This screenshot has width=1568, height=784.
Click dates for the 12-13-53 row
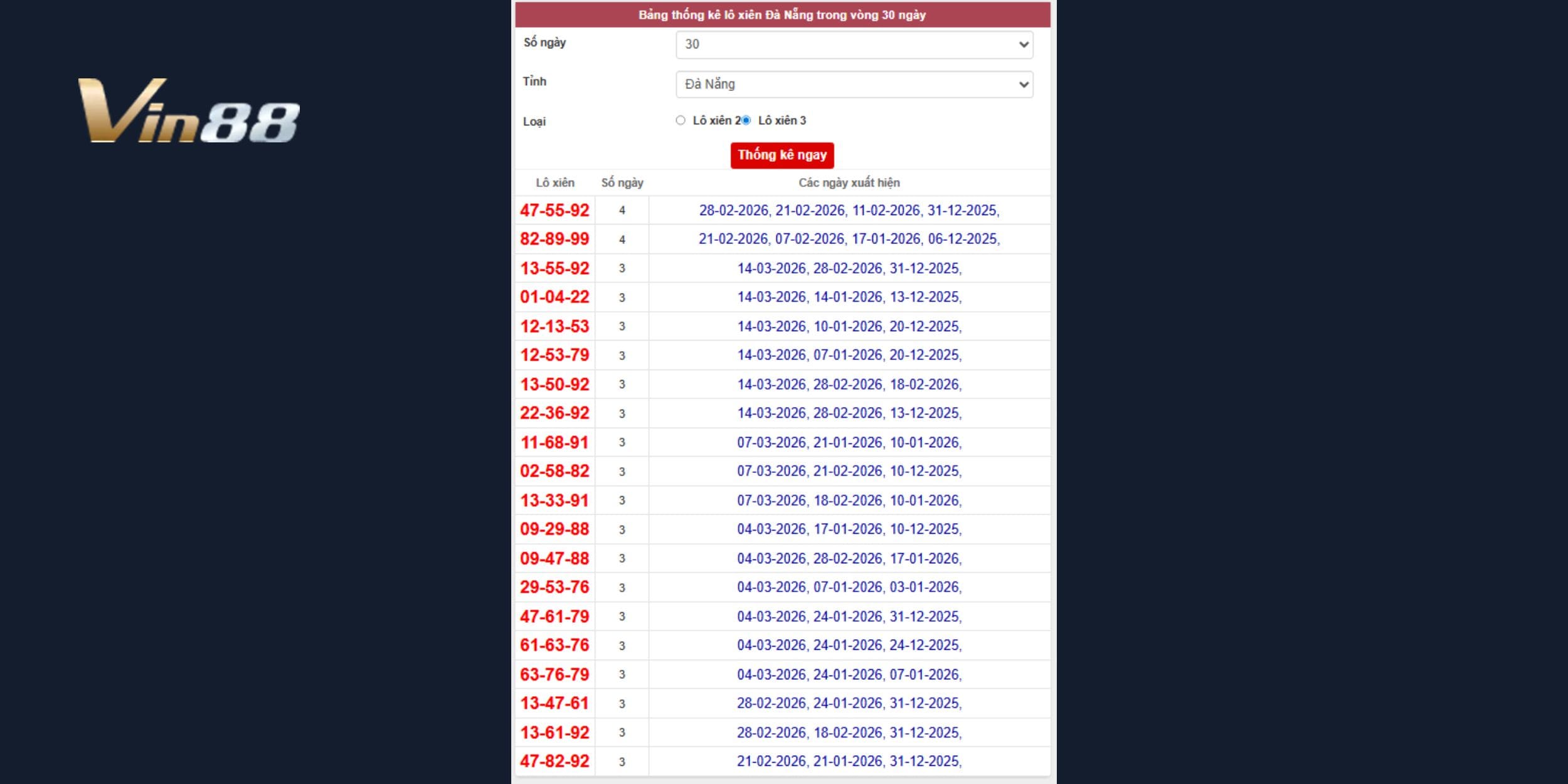pos(849,326)
